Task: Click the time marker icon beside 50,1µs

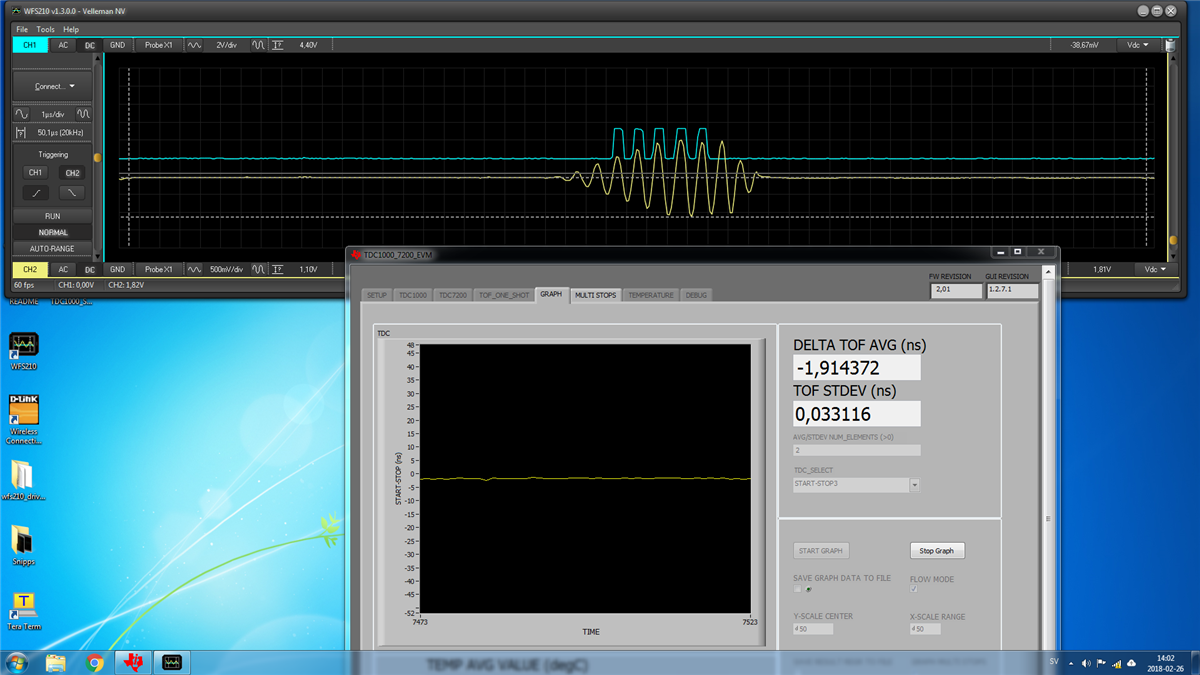Action: coord(22,132)
